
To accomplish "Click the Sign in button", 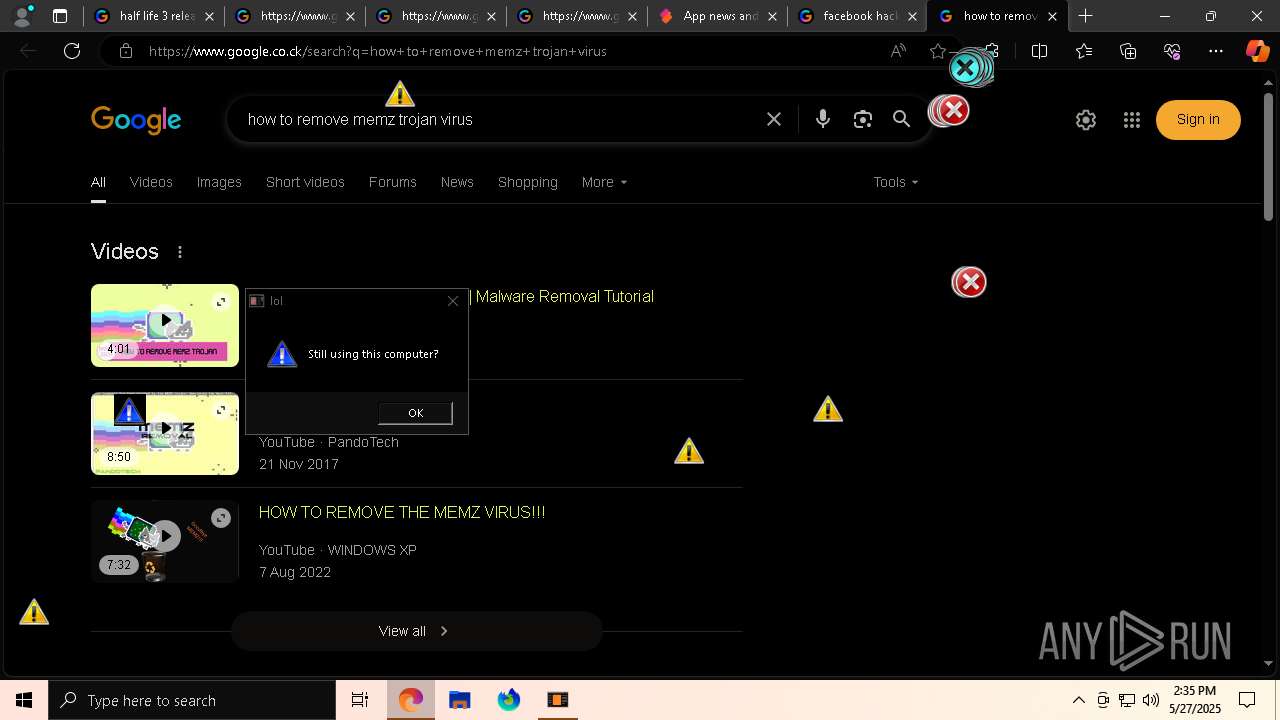I will [x=1198, y=119].
